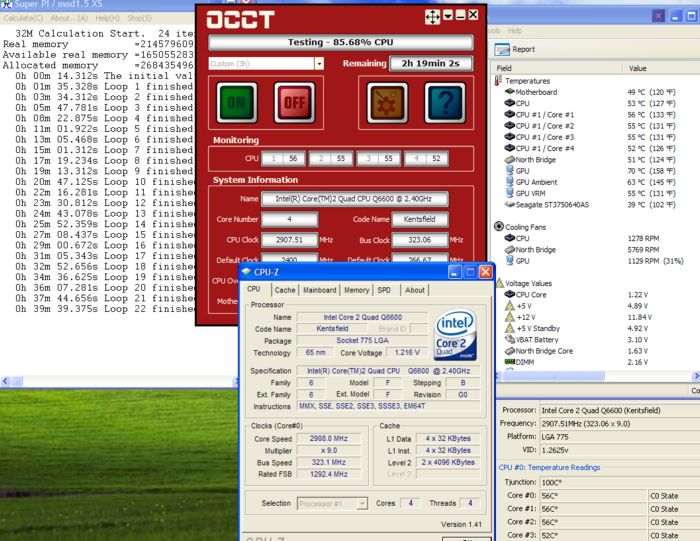The width and height of the screenshot is (700, 541).
Task: Click the Super PI title bar icon
Action: (x=6, y=4)
